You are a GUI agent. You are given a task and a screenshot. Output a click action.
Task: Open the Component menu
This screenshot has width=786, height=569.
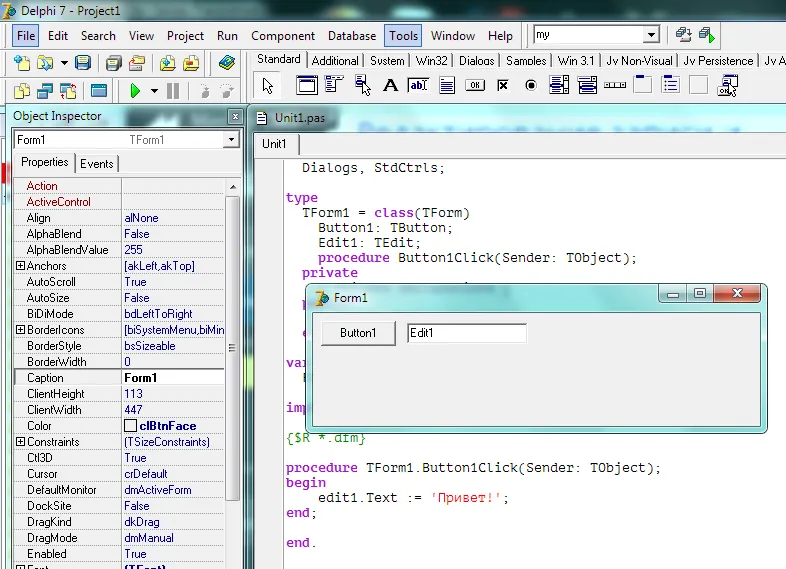click(x=283, y=35)
